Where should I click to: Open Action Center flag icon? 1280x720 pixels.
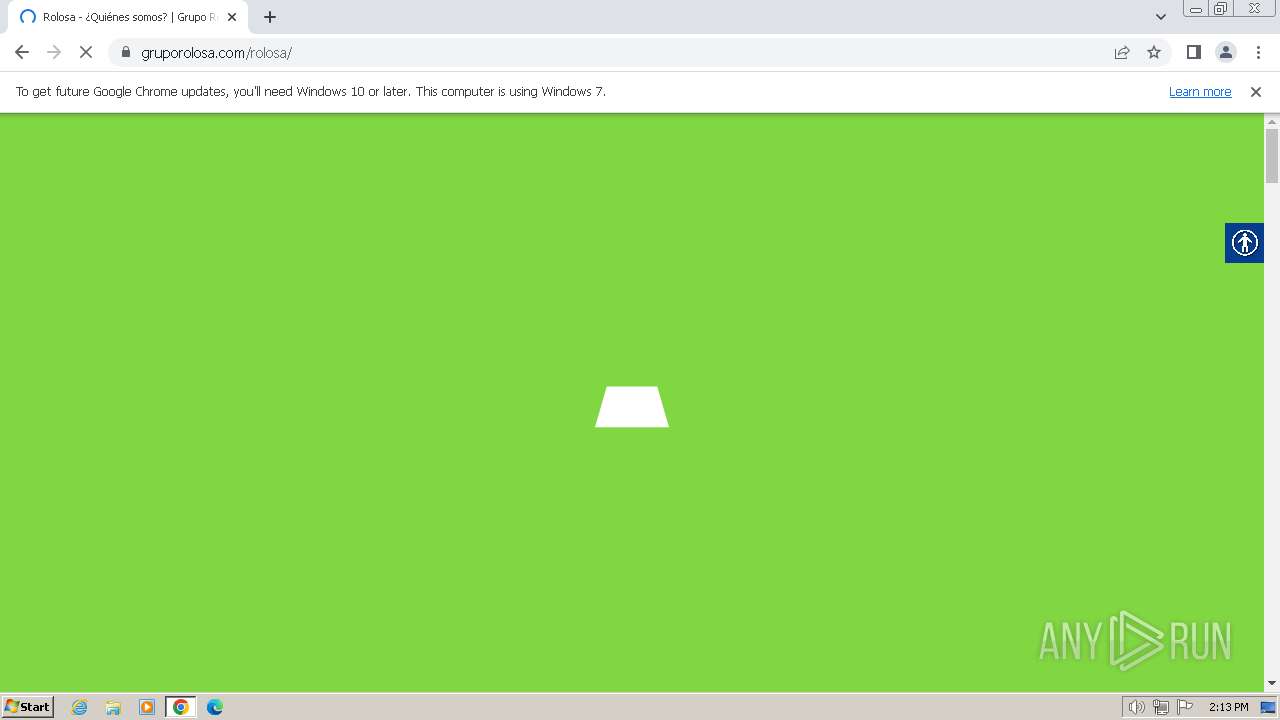tap(1185, 707)
